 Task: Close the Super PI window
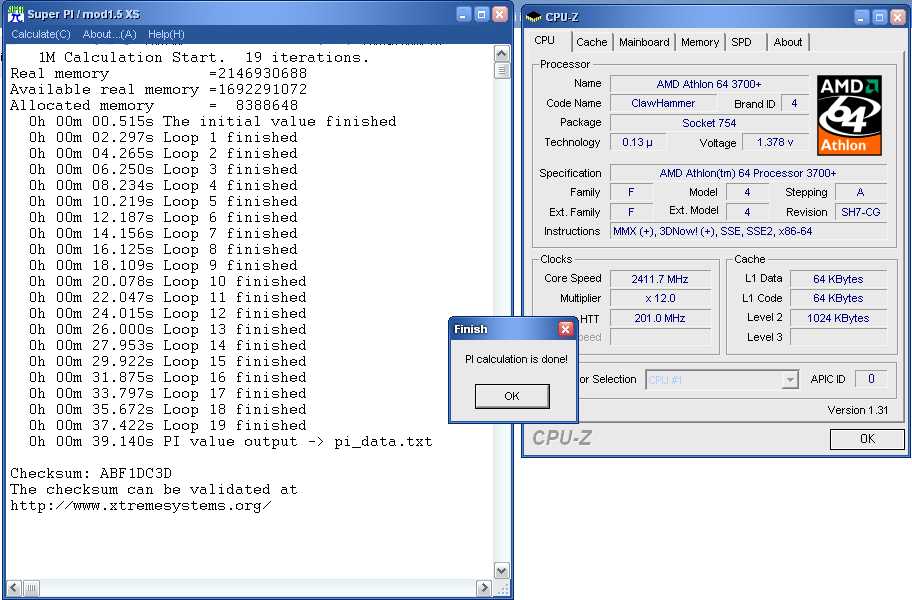point(500,15)
